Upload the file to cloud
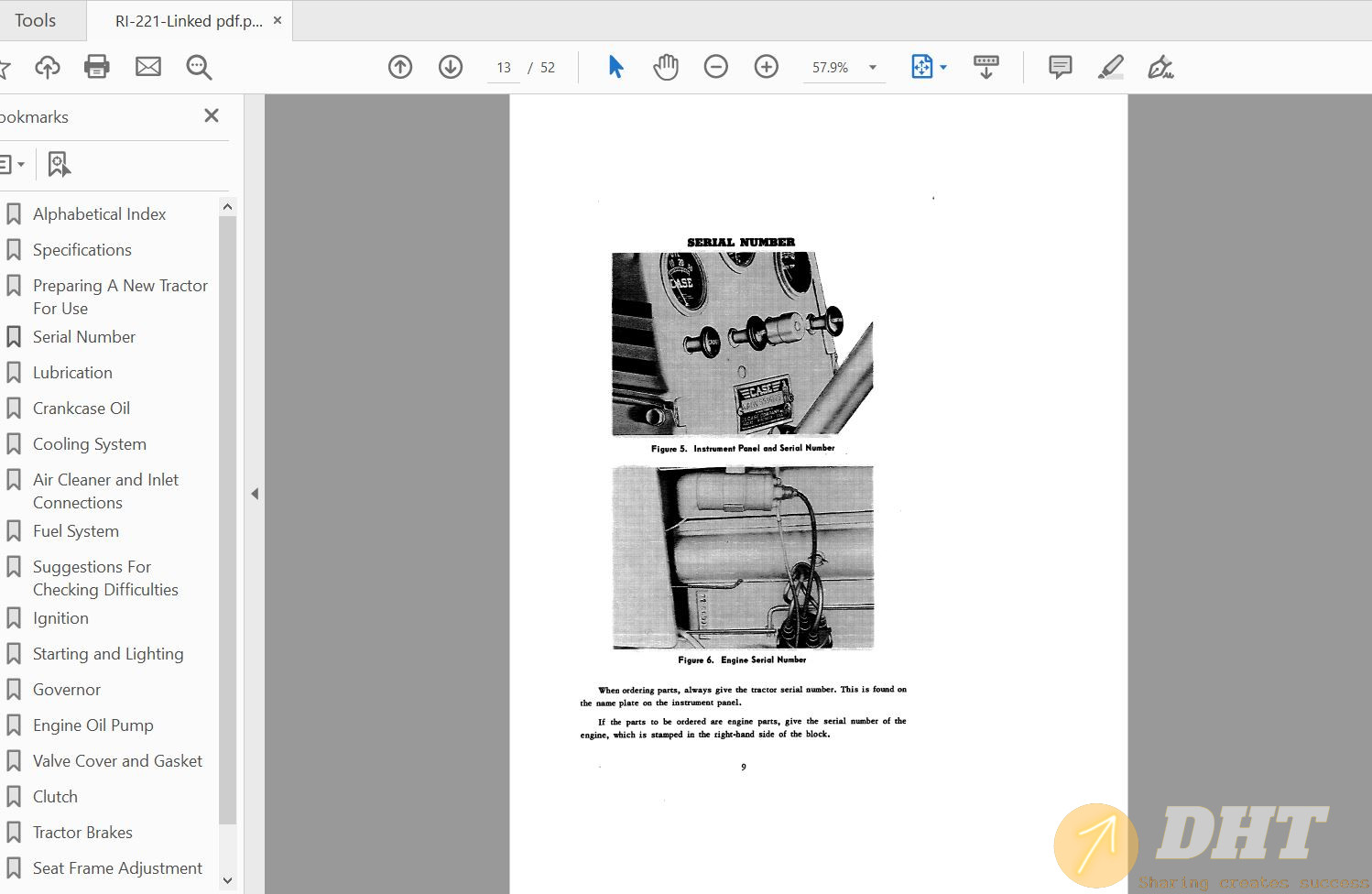The image size is (1372, 894). click(x=48, y=67)
